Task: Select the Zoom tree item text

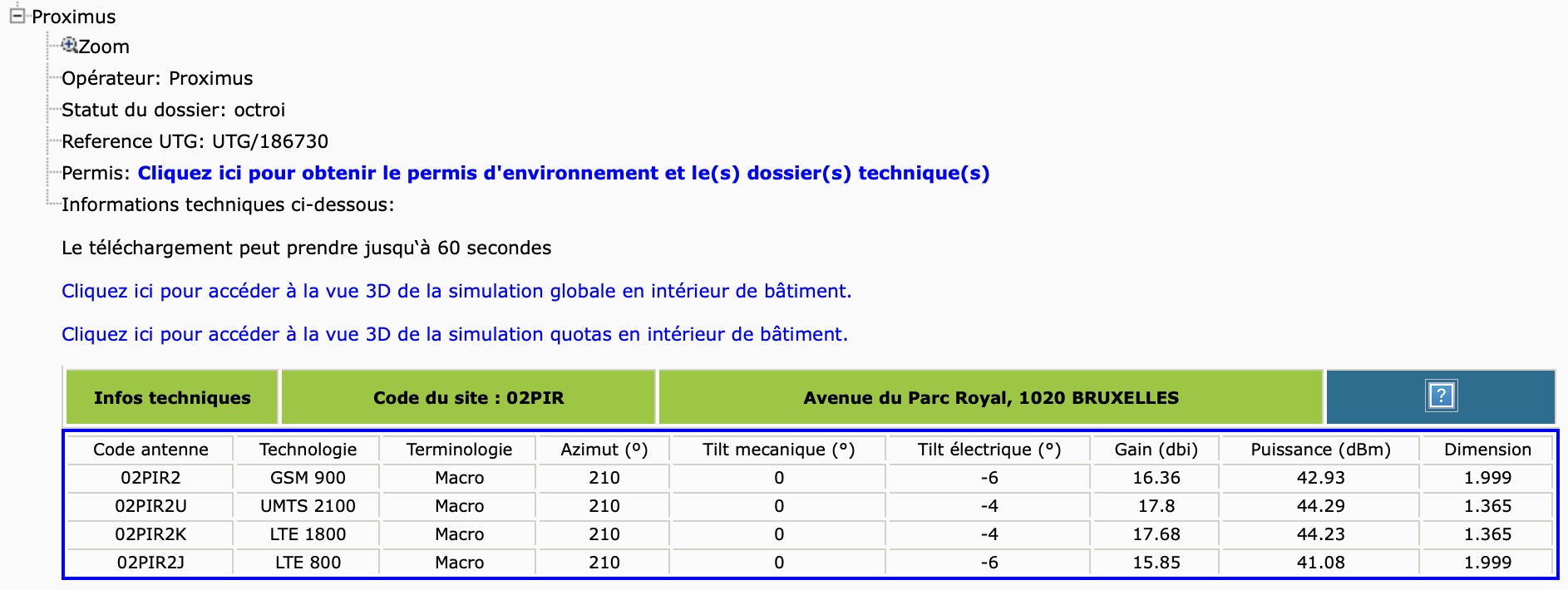Action: coord(104,47)
